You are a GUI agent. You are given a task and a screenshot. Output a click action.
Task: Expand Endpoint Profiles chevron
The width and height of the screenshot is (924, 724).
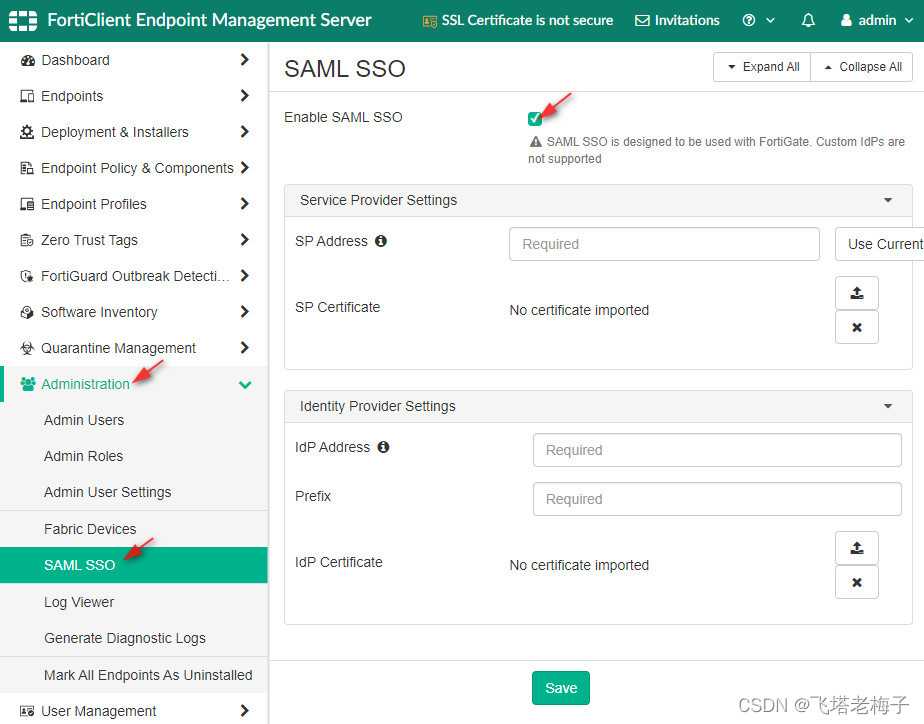coord(245,203)
